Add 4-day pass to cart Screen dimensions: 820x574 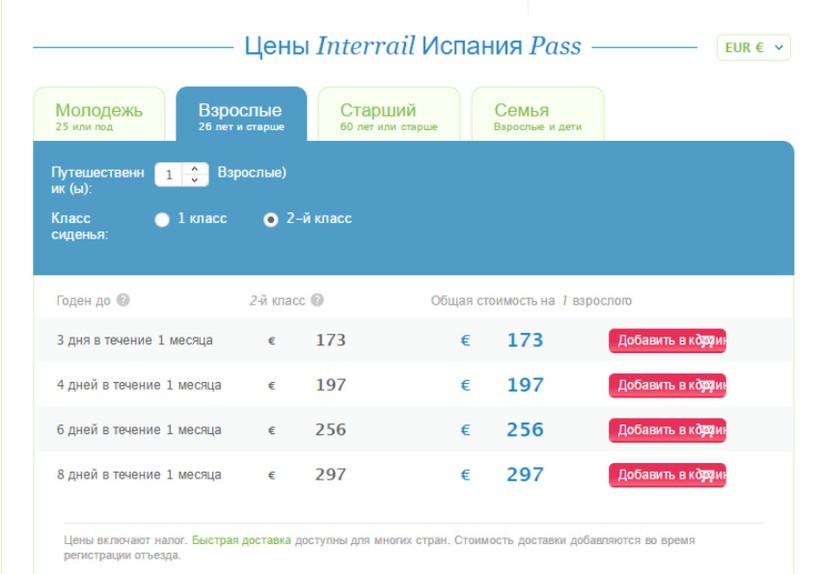point(667,386)
